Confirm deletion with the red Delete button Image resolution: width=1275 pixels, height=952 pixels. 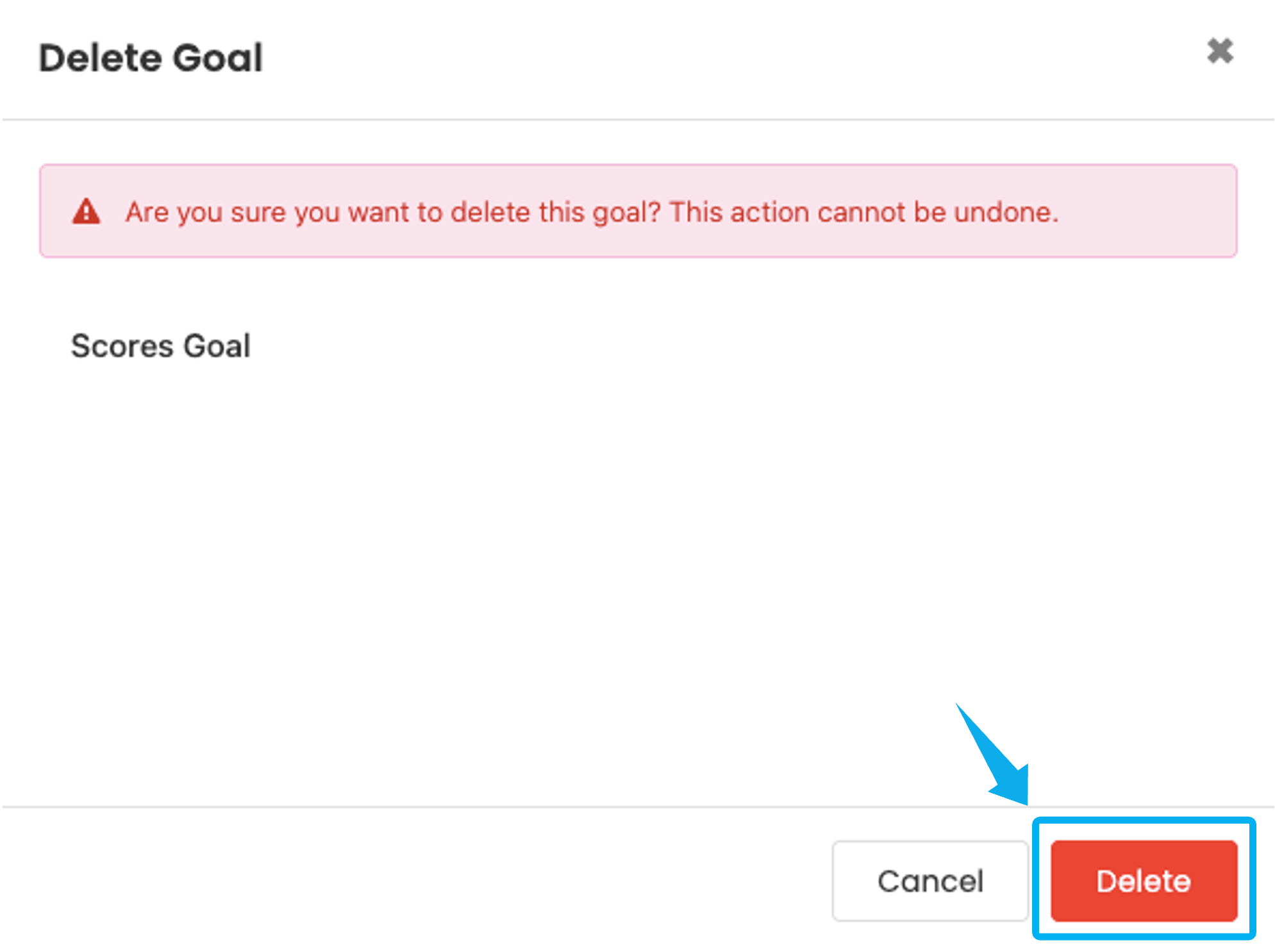(x=1144, y=881)
